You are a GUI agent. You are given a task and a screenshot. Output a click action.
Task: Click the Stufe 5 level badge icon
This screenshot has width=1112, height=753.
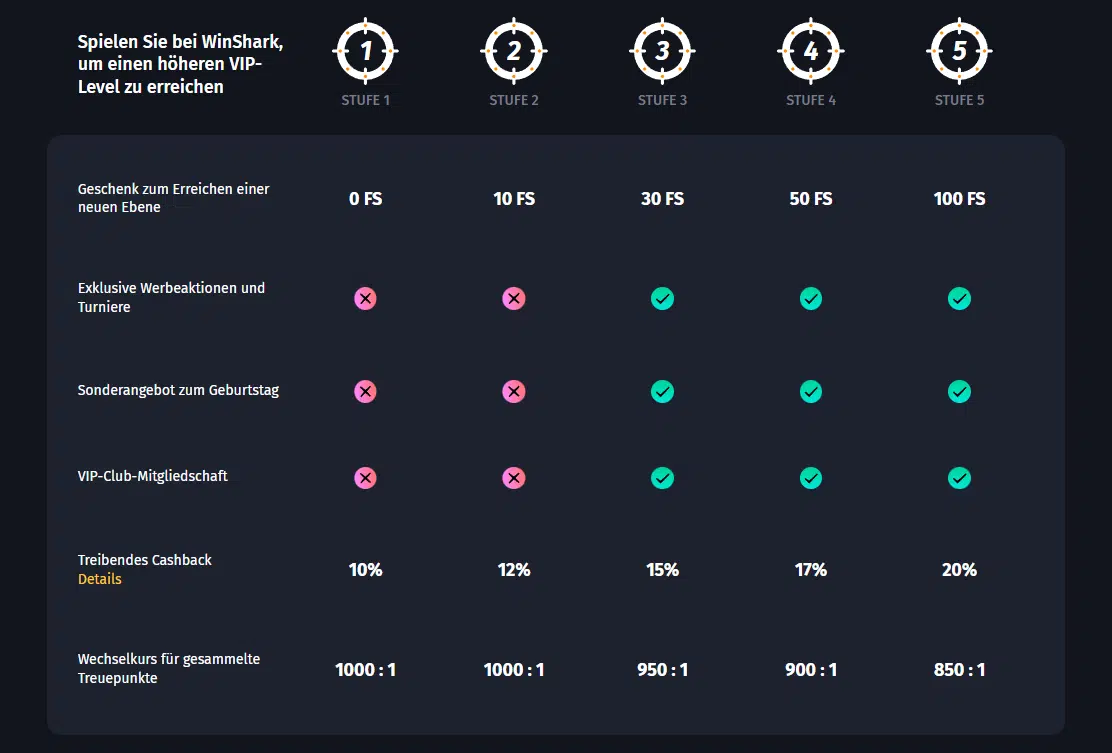click(960, 51)
